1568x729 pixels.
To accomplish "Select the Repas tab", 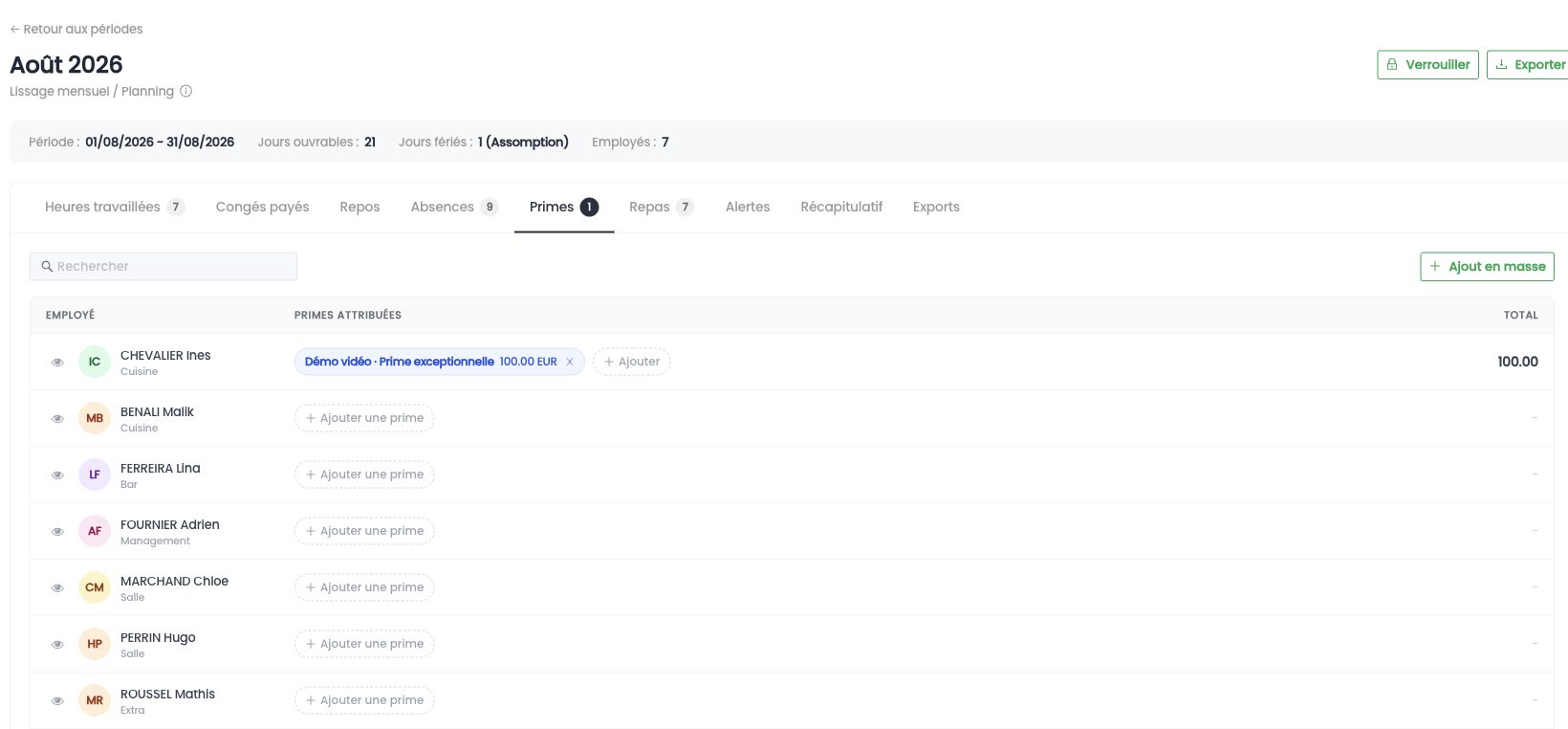I will click(x=661, y=207).
